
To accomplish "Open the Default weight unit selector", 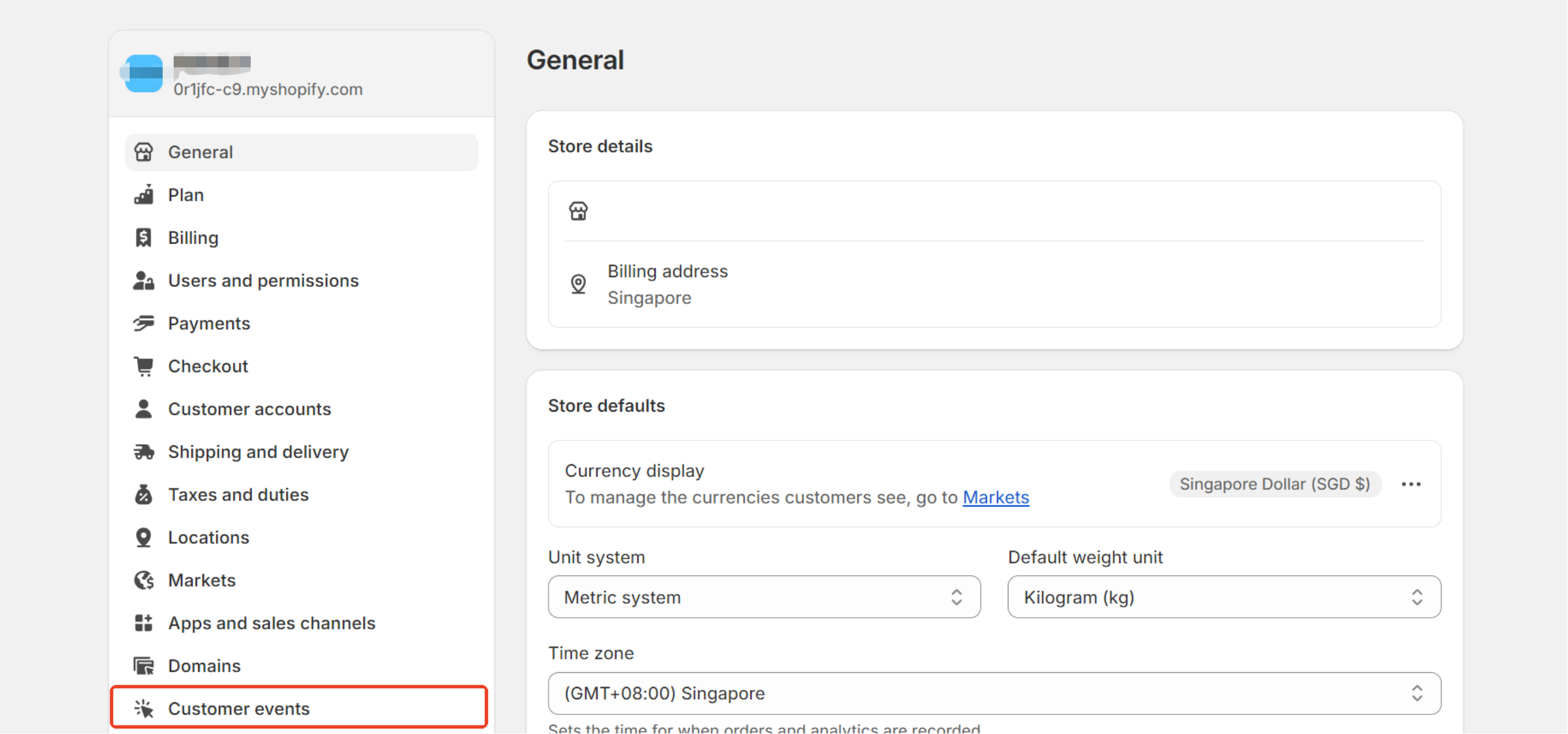I will [1223, 596].
